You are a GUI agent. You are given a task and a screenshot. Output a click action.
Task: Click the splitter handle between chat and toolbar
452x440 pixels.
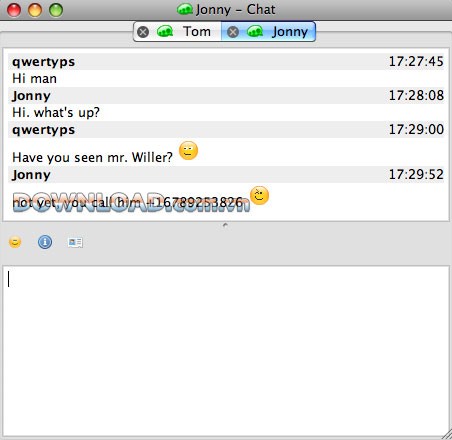coord(225,225)
